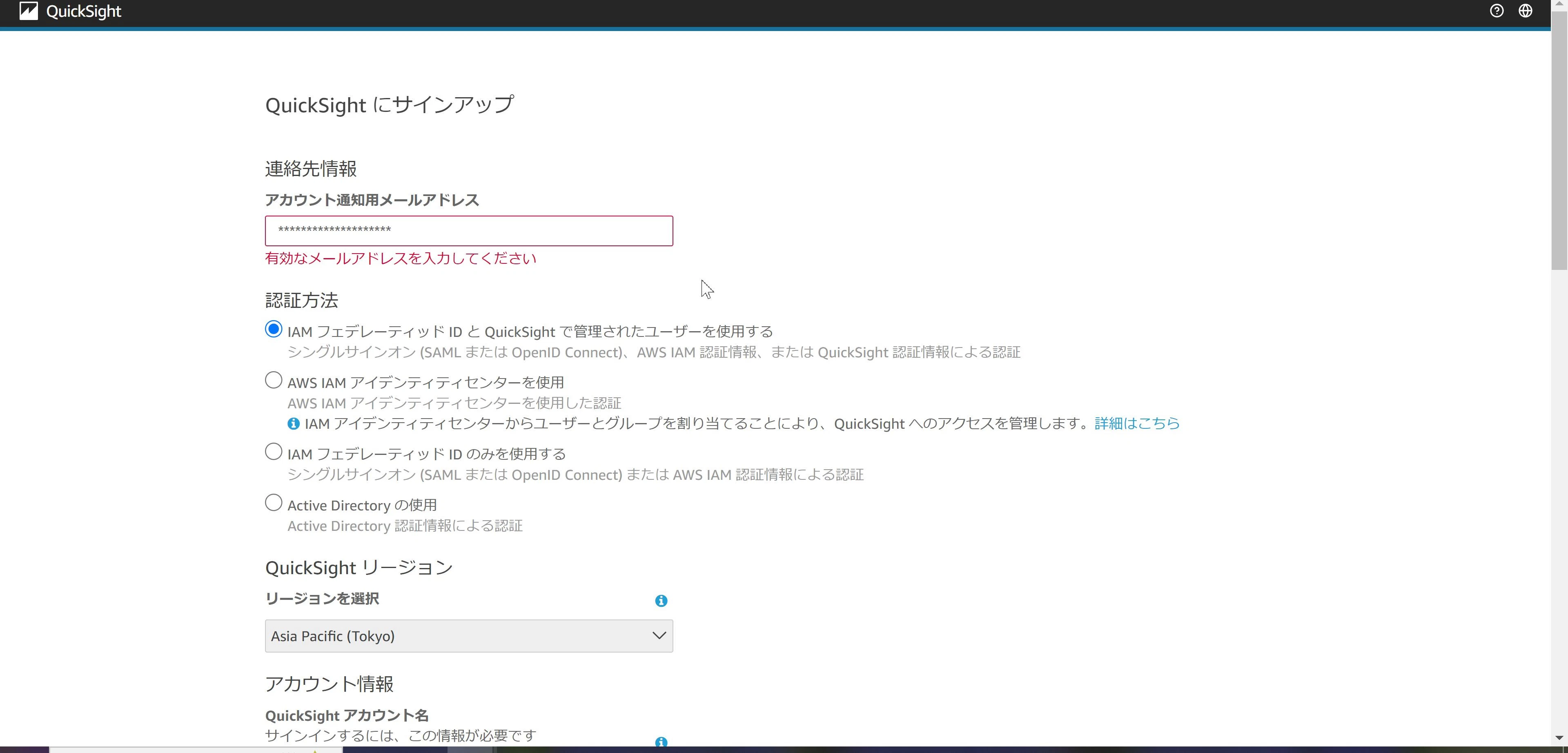Open the language globe icon
The image size is (1568, 753).
(x=1526, y=11)
